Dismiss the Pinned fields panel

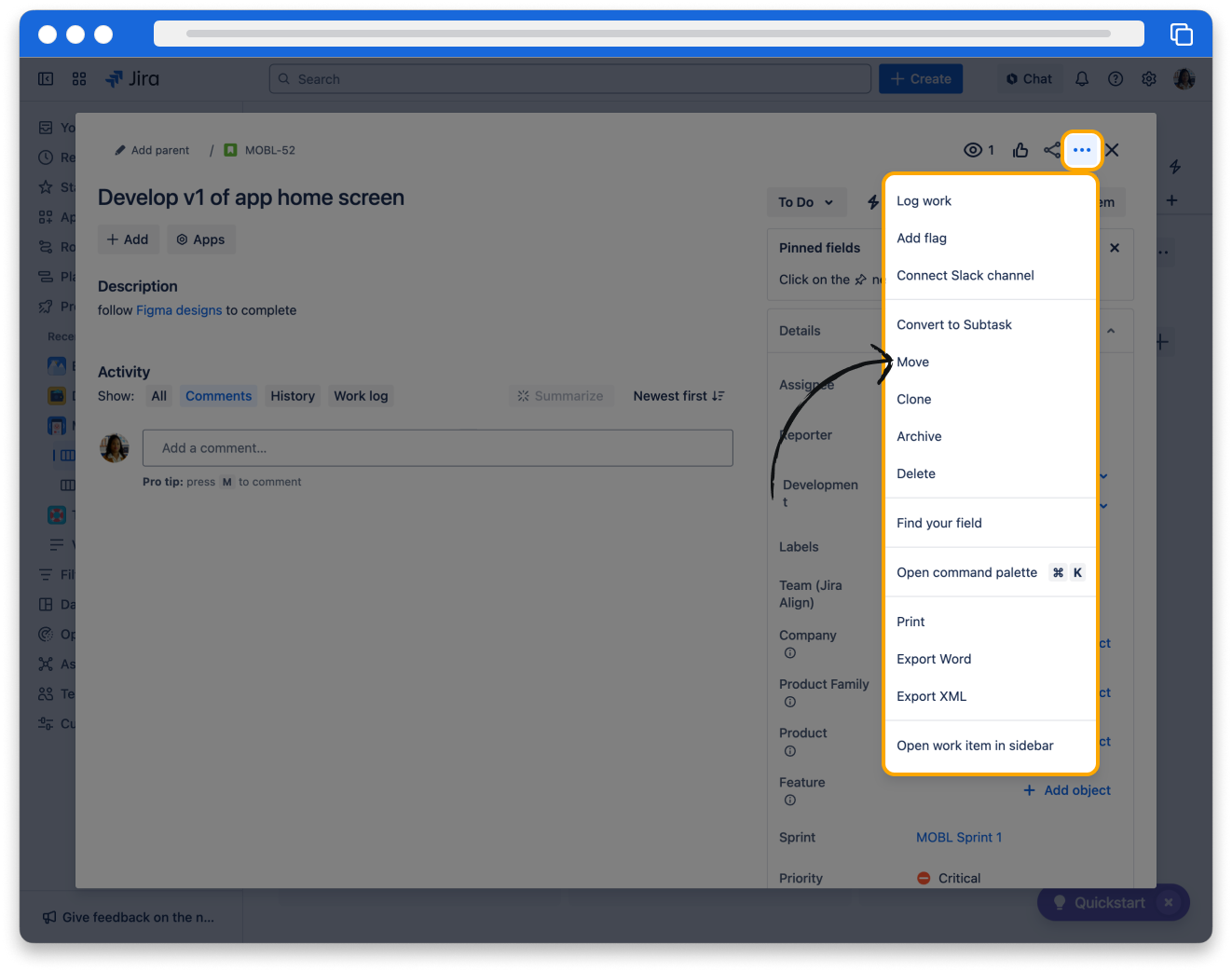[1115, 248]
